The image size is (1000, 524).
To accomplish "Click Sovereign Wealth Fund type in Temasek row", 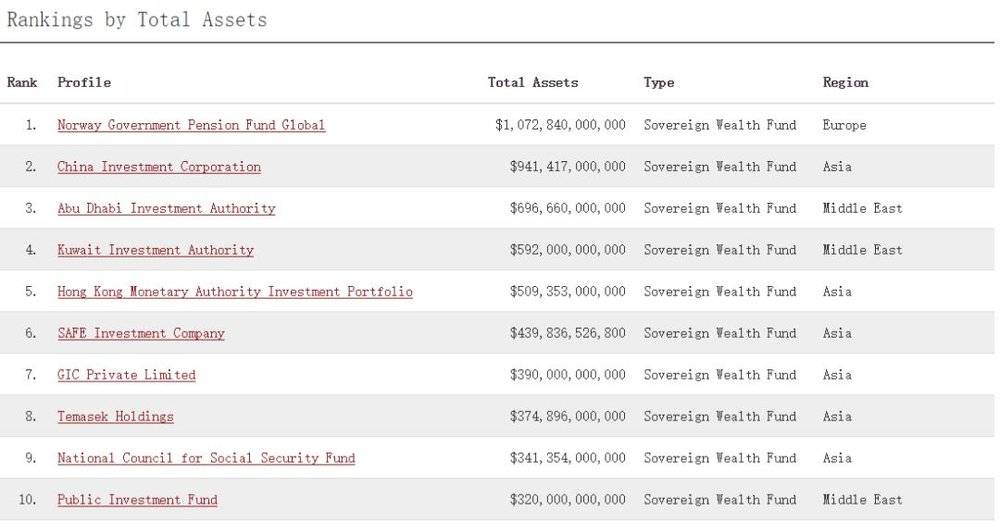I will point(720,416).
